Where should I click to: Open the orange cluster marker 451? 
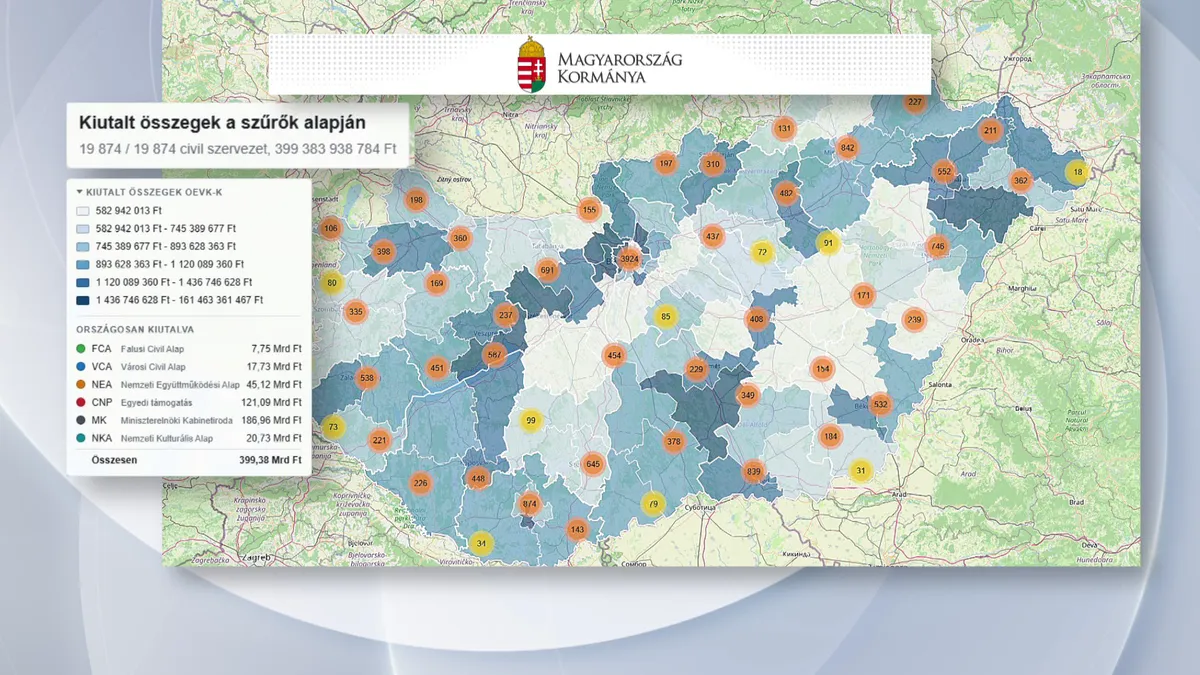(437, 368)
